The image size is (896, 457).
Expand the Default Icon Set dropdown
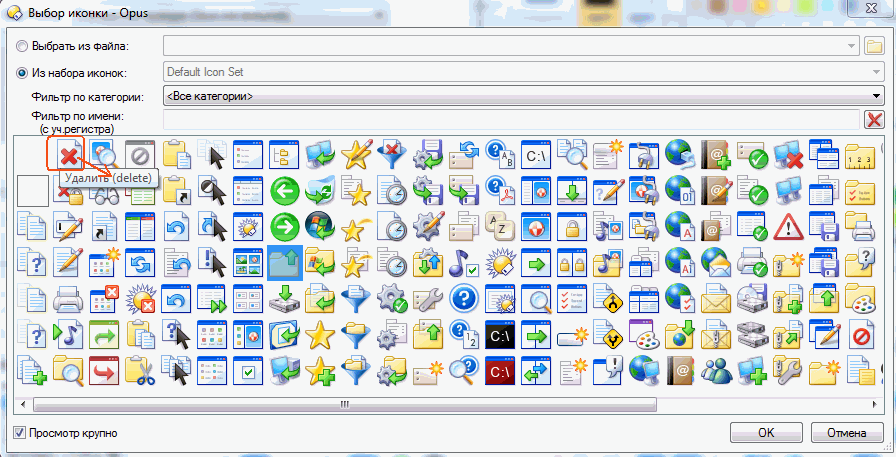877,72
